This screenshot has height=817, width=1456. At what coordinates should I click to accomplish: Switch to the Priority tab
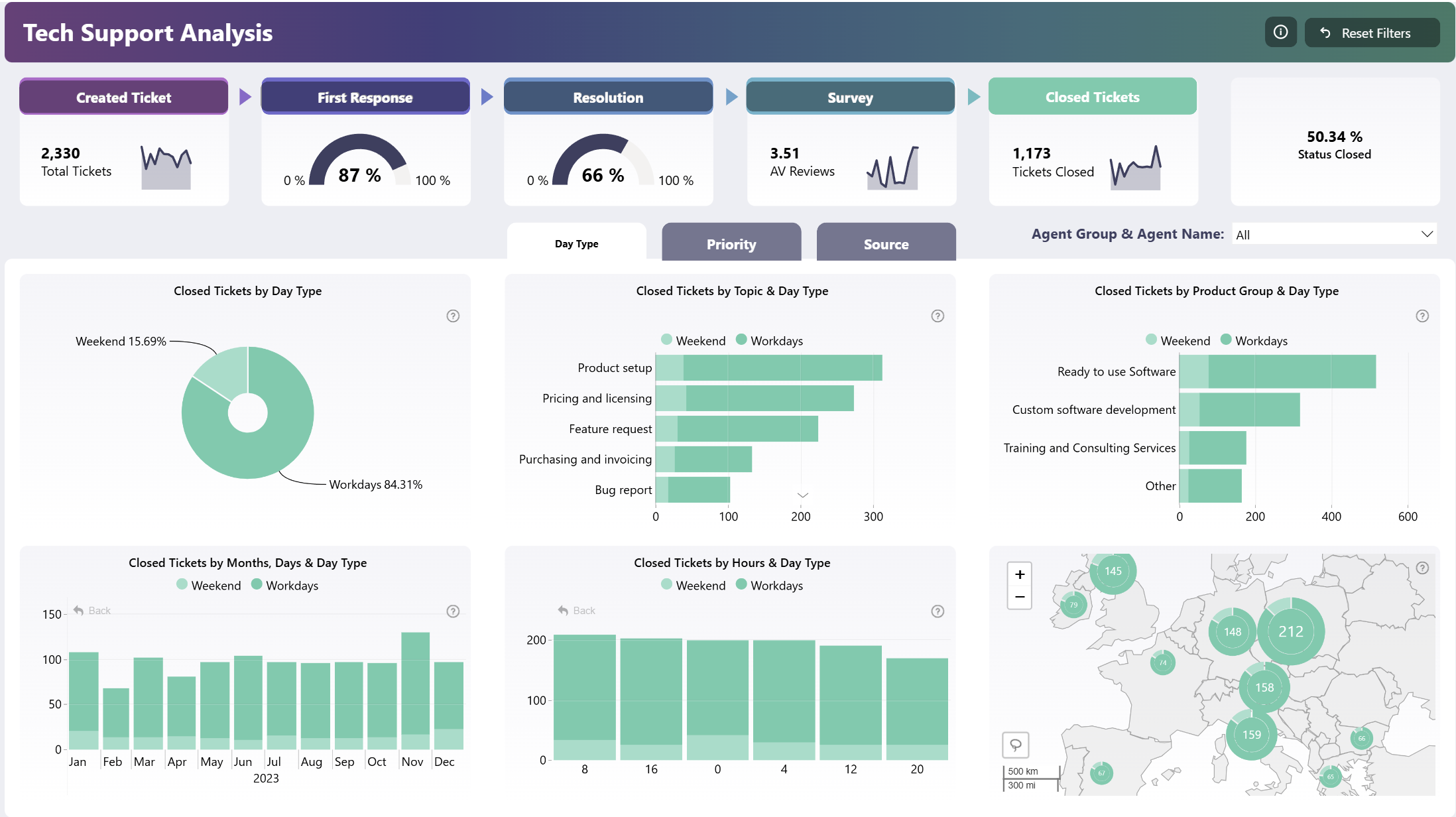point(731,244)
